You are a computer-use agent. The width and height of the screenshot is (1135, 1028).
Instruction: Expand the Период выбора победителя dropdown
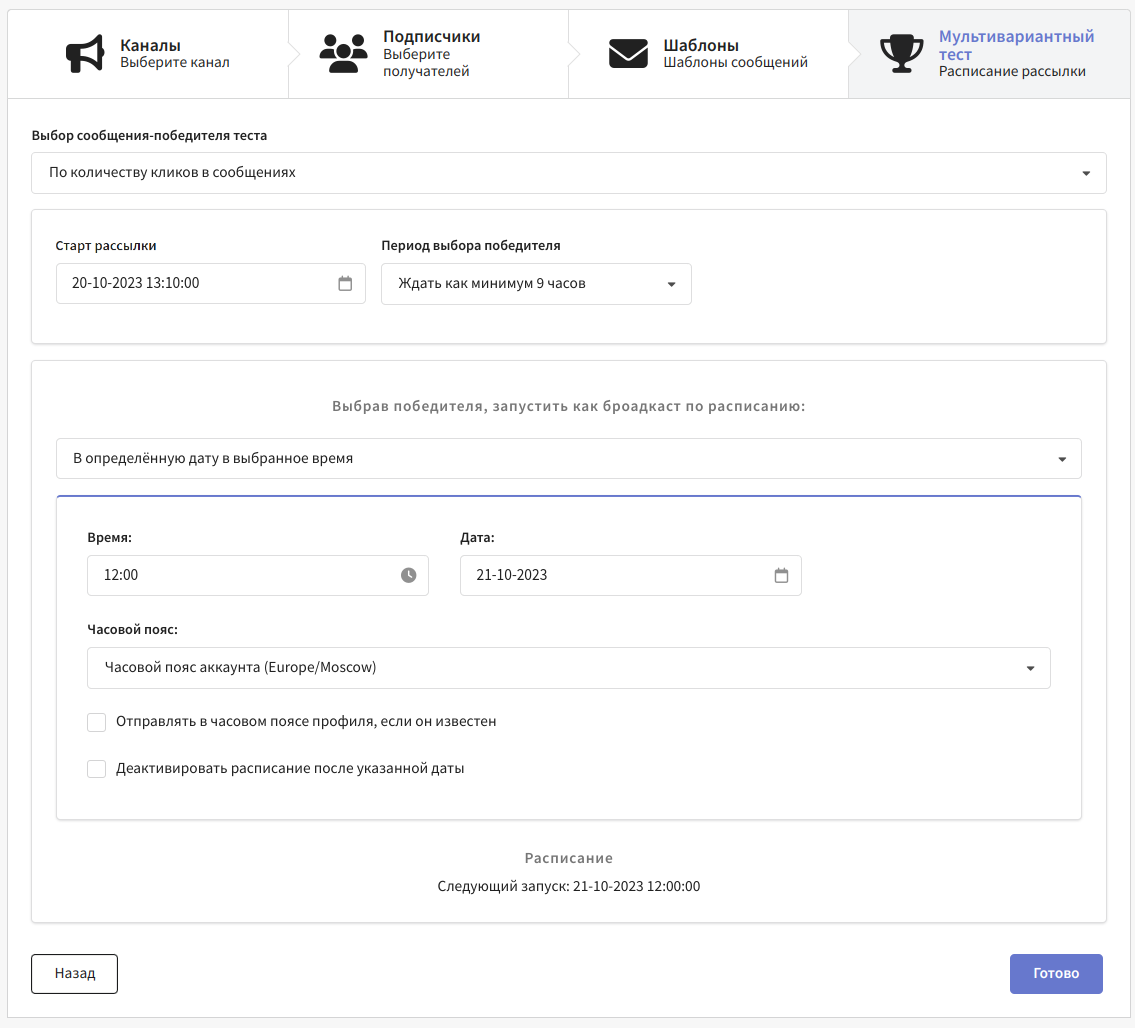click(536, 284)
